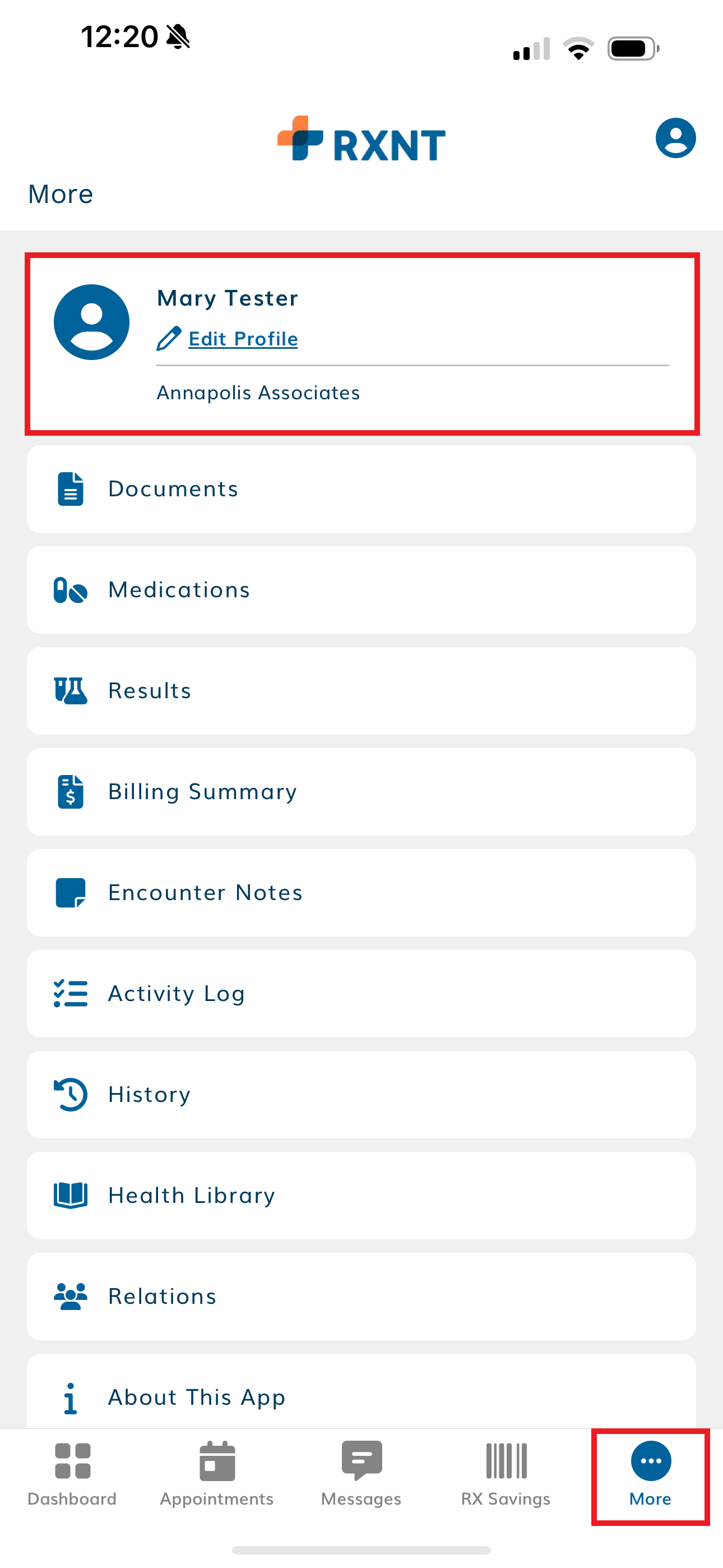Tap the Documents file icon
Screen dimensions: 723x1568
coord(71,489)
